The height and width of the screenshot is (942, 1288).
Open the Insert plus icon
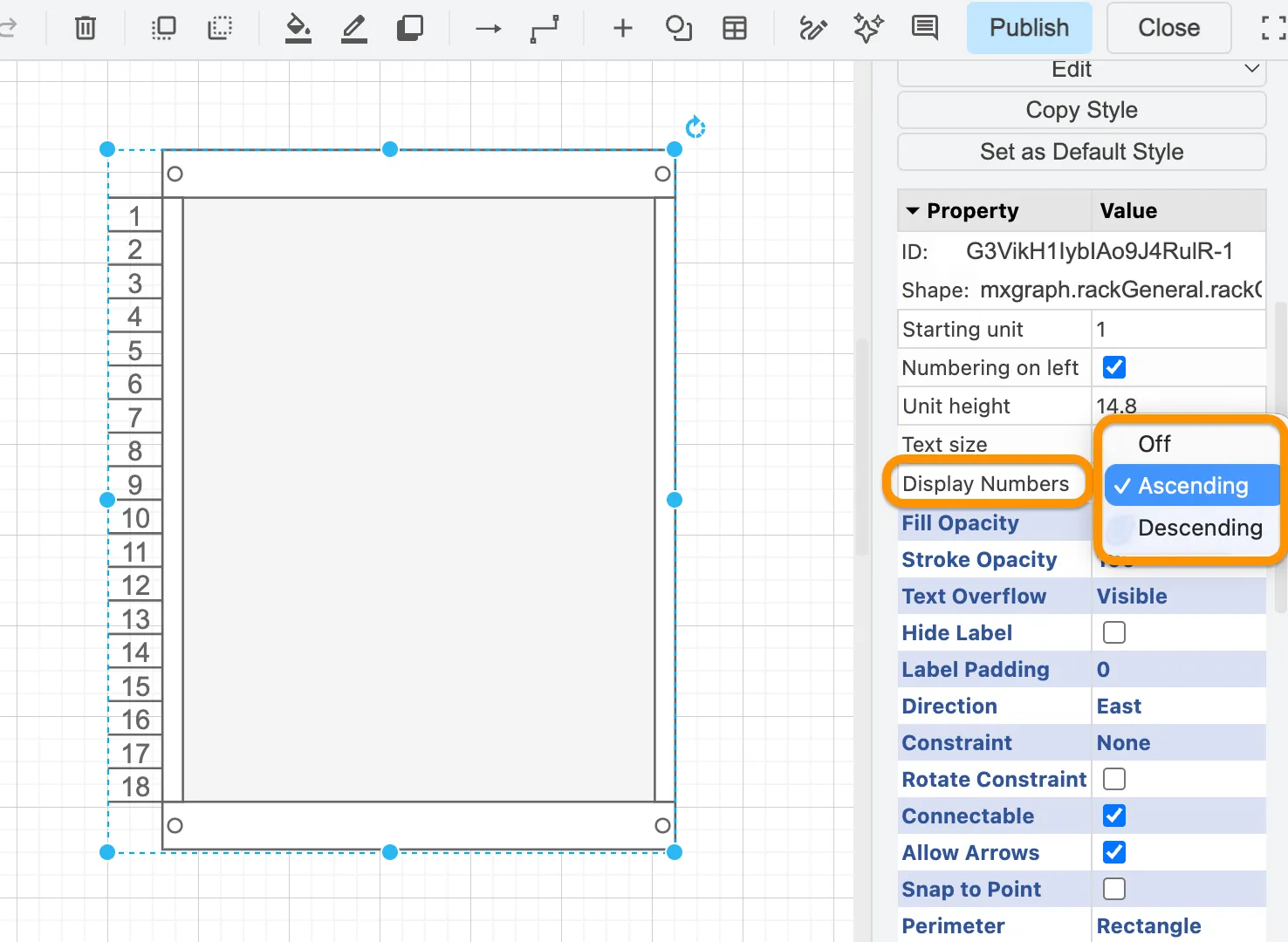point(622,28)
